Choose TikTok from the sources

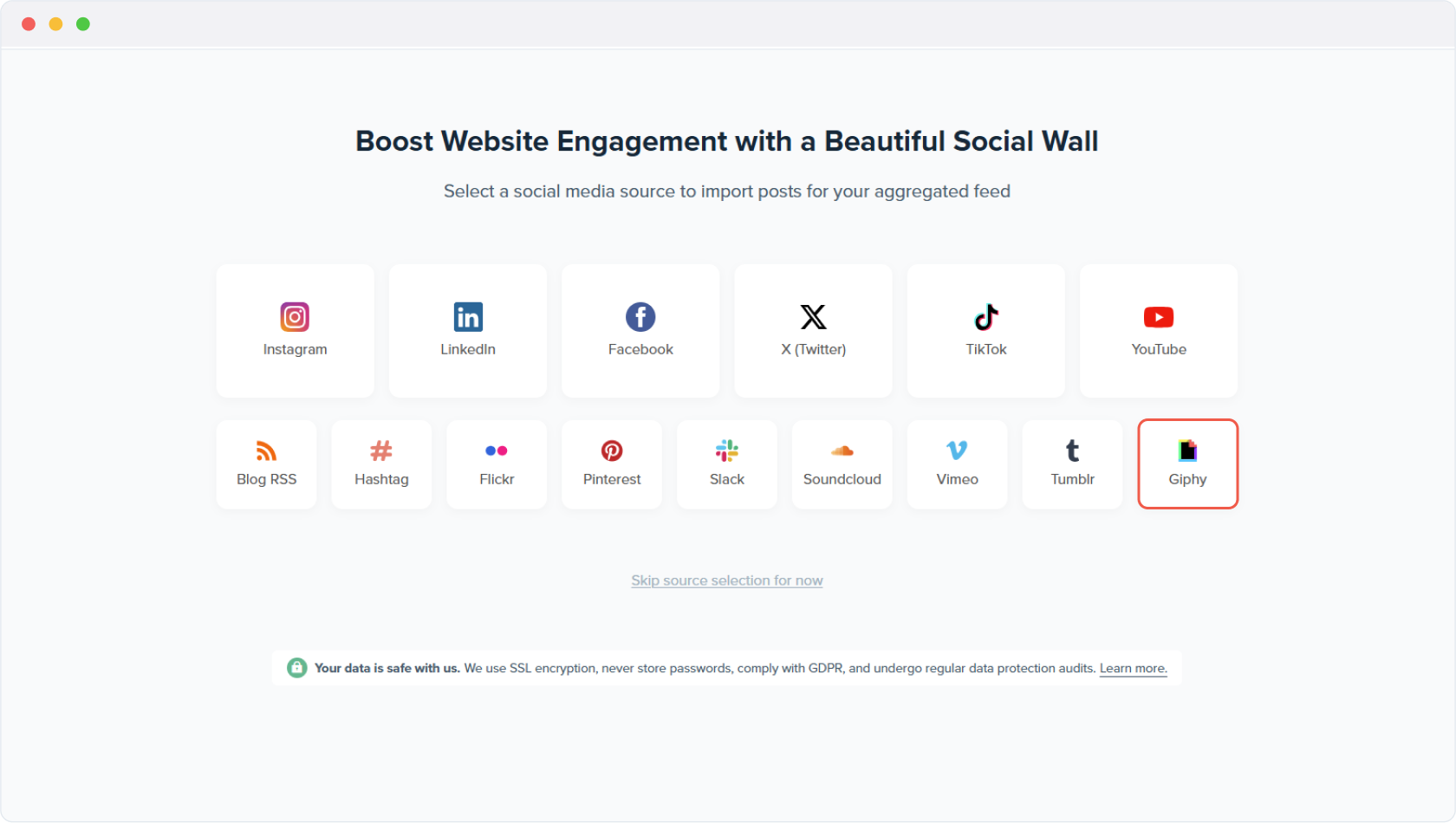(985, 331)
